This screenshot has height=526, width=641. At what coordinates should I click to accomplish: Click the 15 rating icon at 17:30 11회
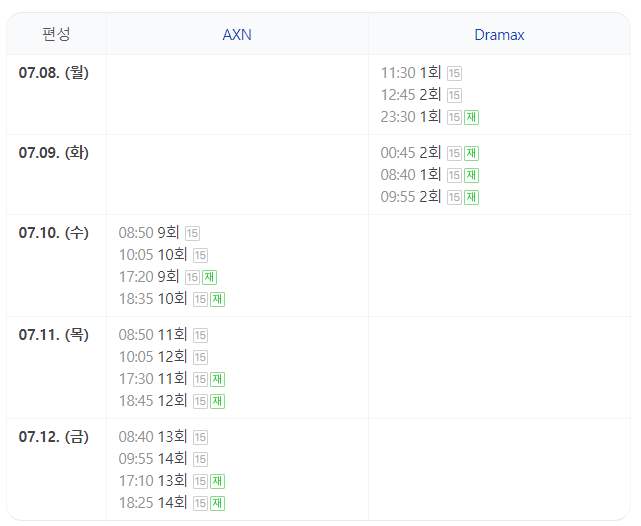coord(200,380)
